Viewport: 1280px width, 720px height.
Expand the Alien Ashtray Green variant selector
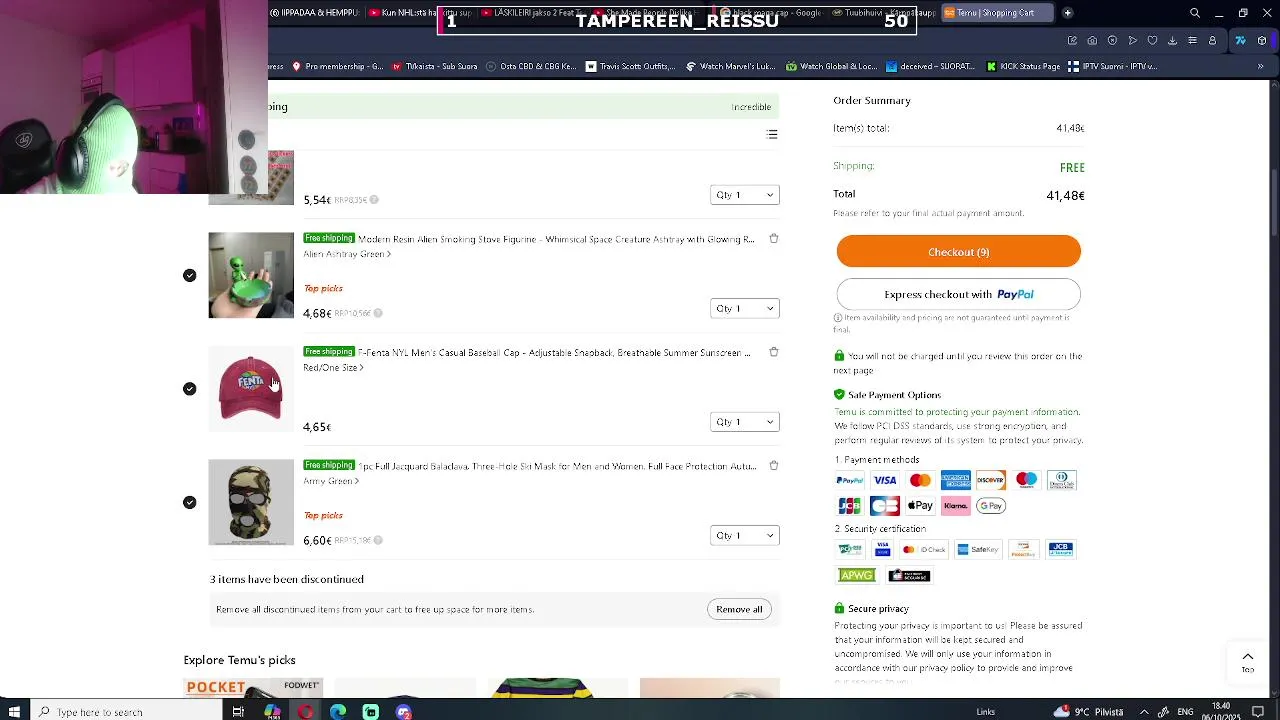(x=347, y=254)
